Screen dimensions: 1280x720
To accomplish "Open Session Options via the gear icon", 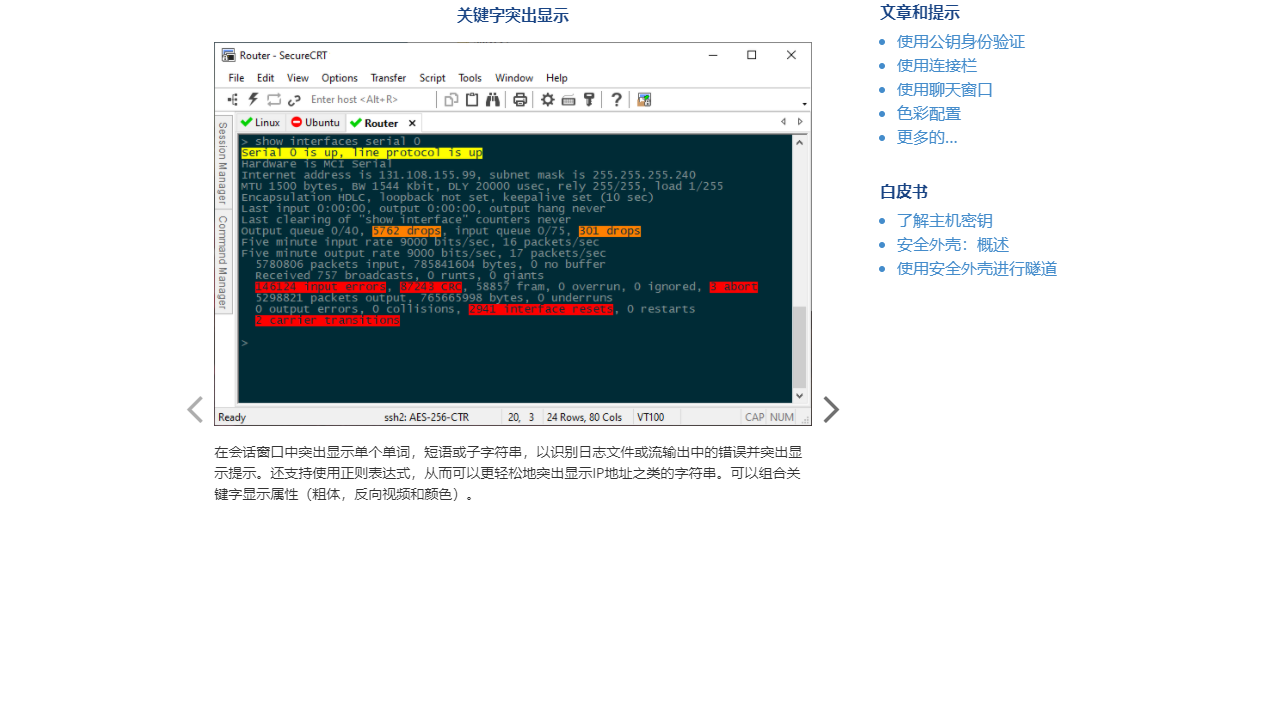I will click(547, 99).
